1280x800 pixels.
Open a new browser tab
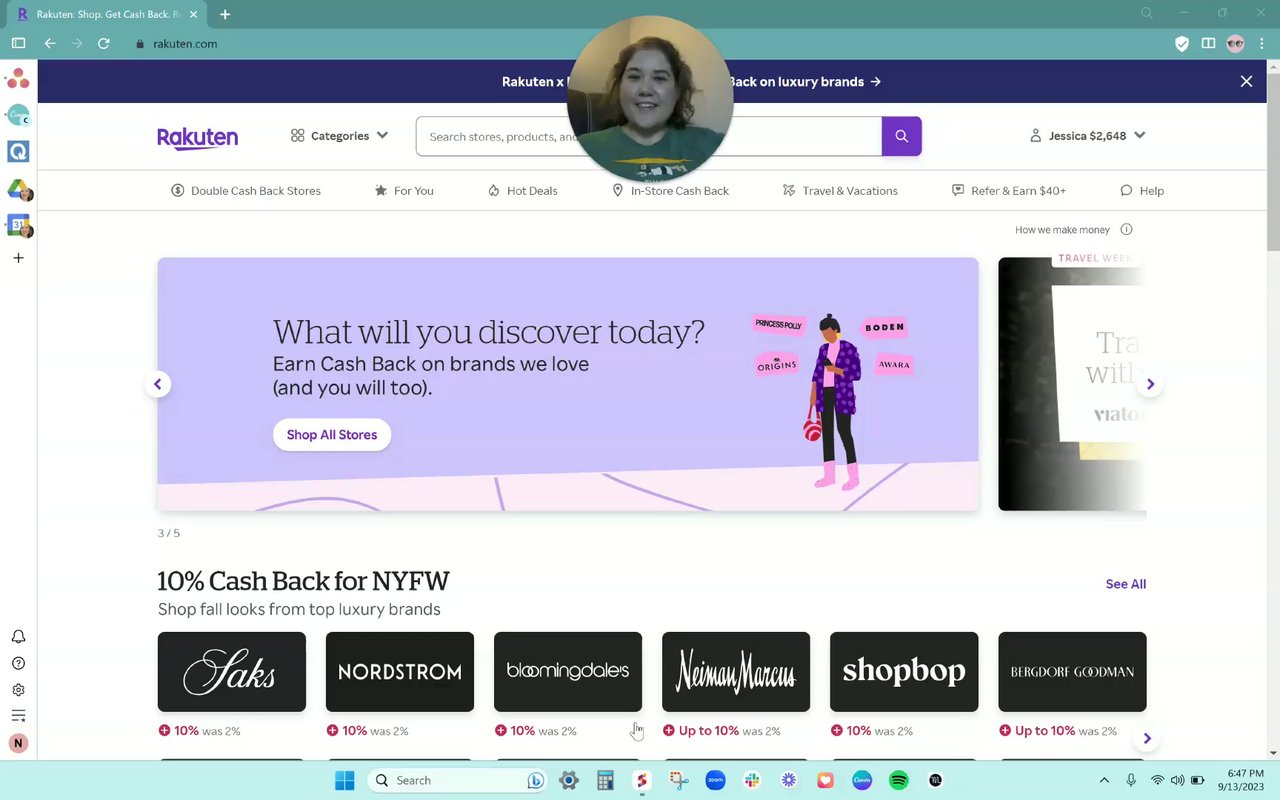coord(225,14)
